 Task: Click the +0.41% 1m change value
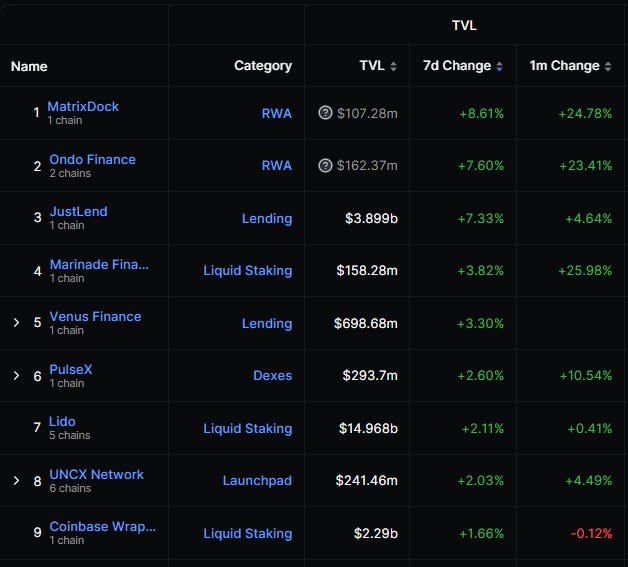pyautogui.click(x=590, y=428)
